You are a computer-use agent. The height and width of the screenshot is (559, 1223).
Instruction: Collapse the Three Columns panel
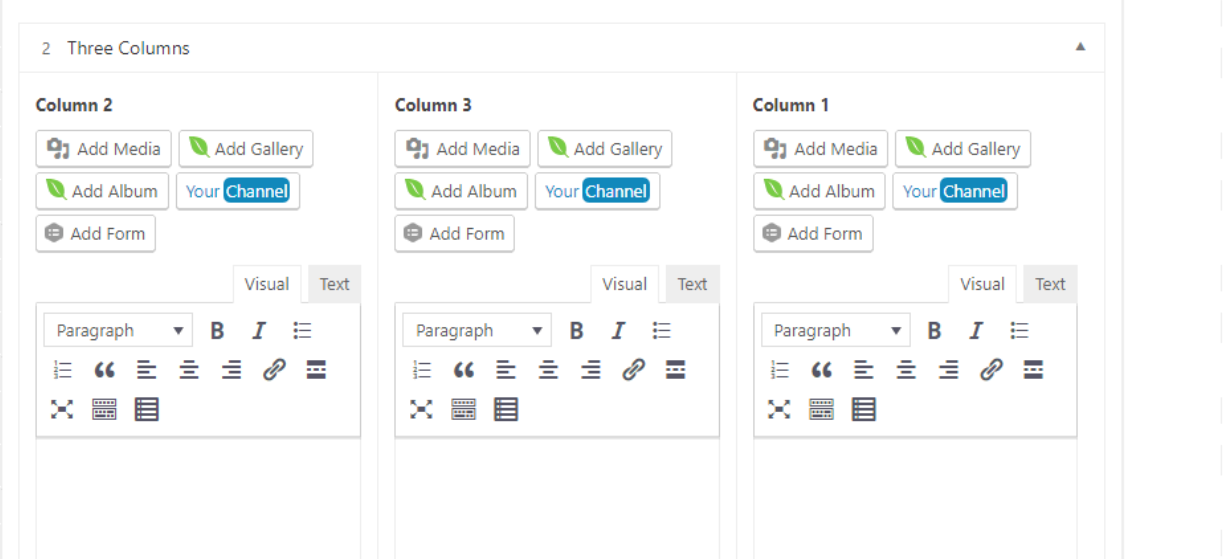pos(1080,47)
